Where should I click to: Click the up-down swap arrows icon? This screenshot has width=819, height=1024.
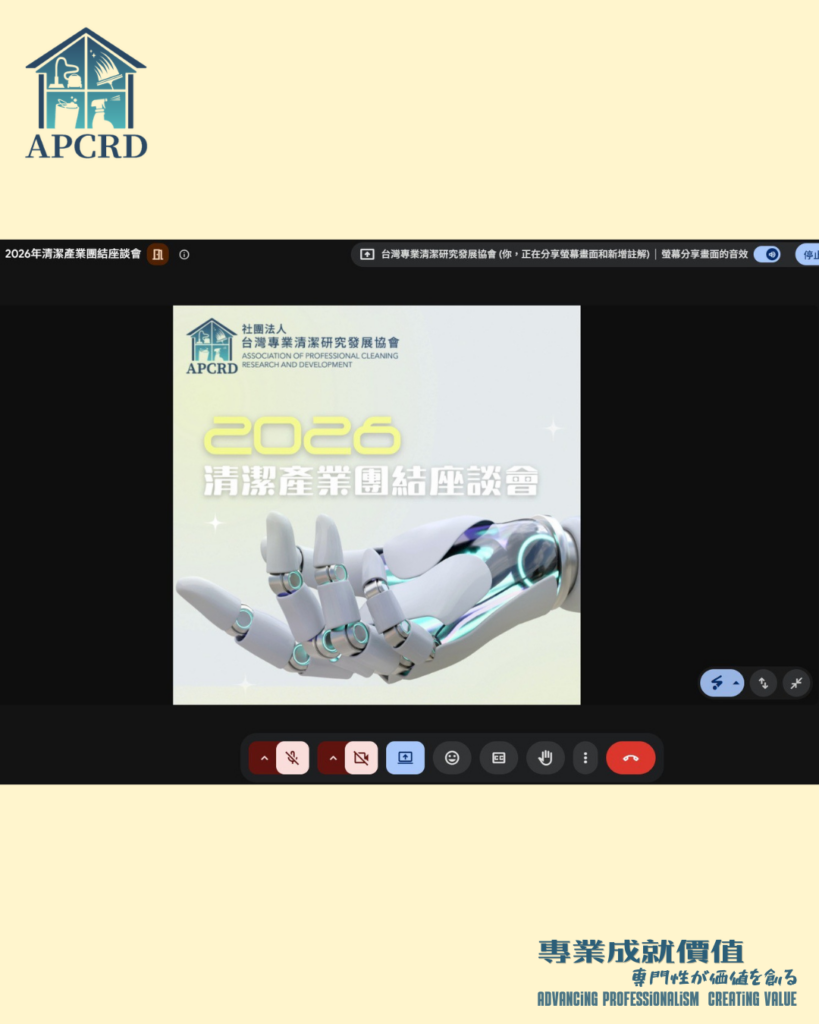(x=763, y=683)
